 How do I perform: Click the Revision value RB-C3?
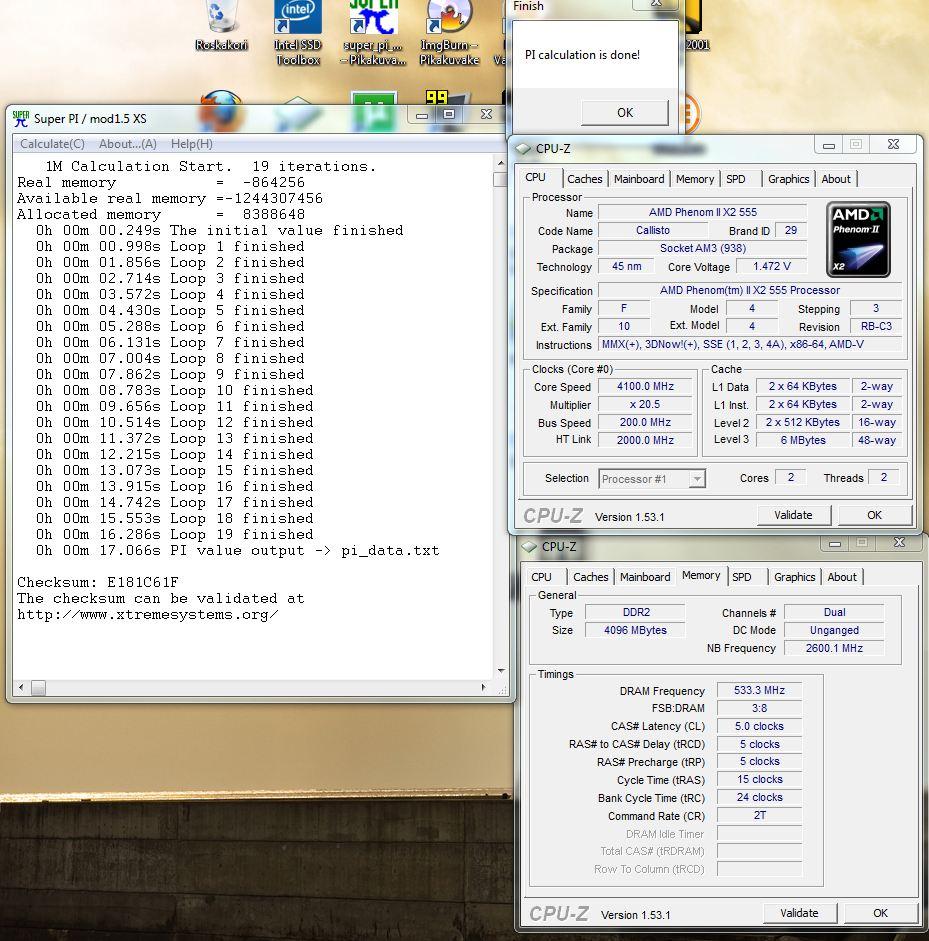(876, 326)
